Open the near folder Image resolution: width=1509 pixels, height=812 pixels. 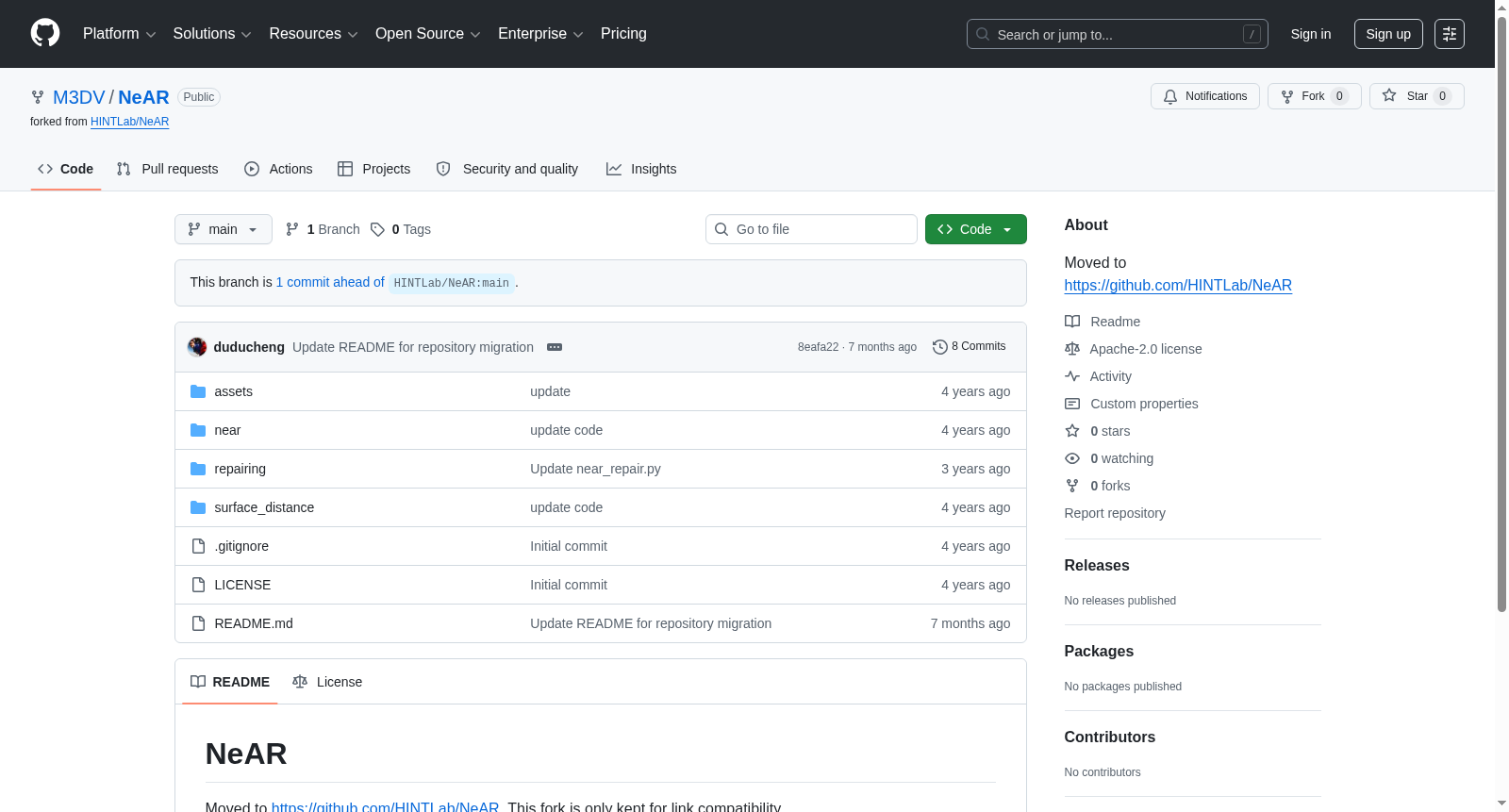227,430
